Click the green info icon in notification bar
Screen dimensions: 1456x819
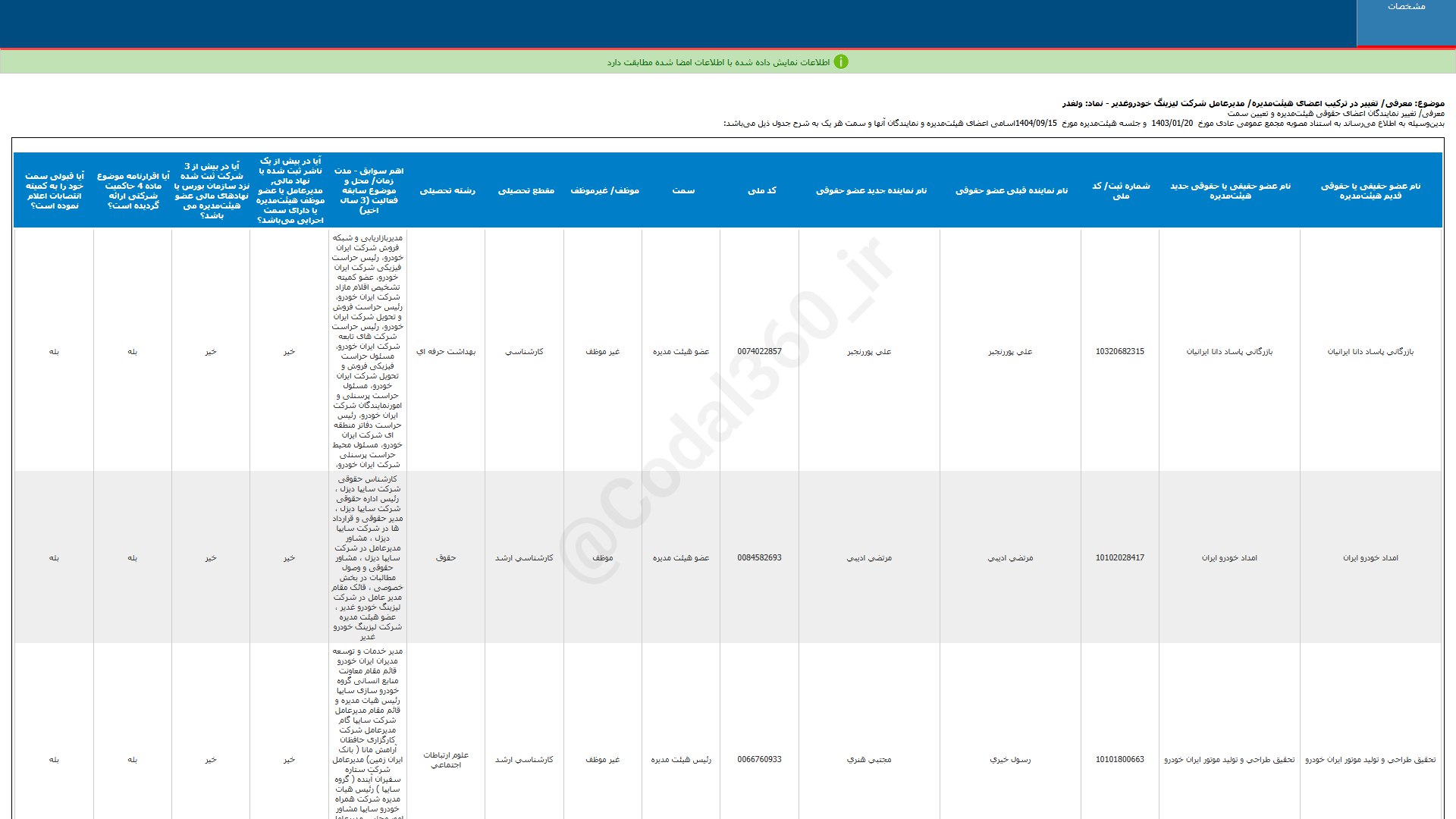pyautogui.click(x=841, y=62)
